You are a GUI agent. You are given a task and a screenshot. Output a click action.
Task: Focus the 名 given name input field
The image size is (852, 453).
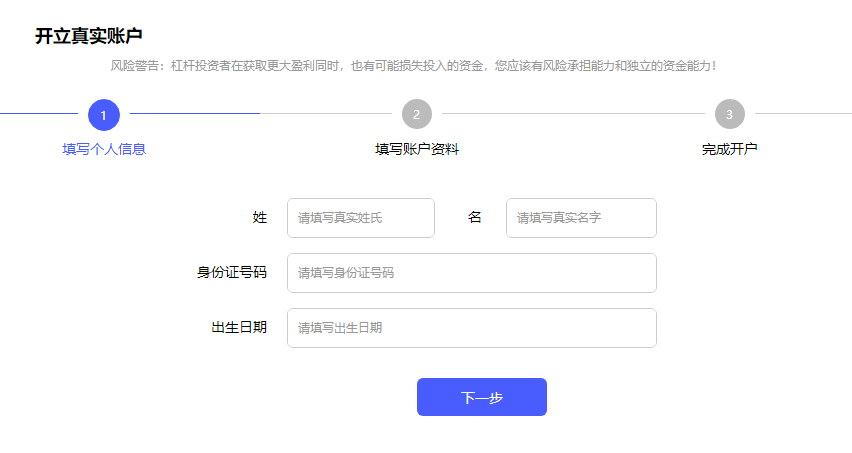tap(581, 218)
